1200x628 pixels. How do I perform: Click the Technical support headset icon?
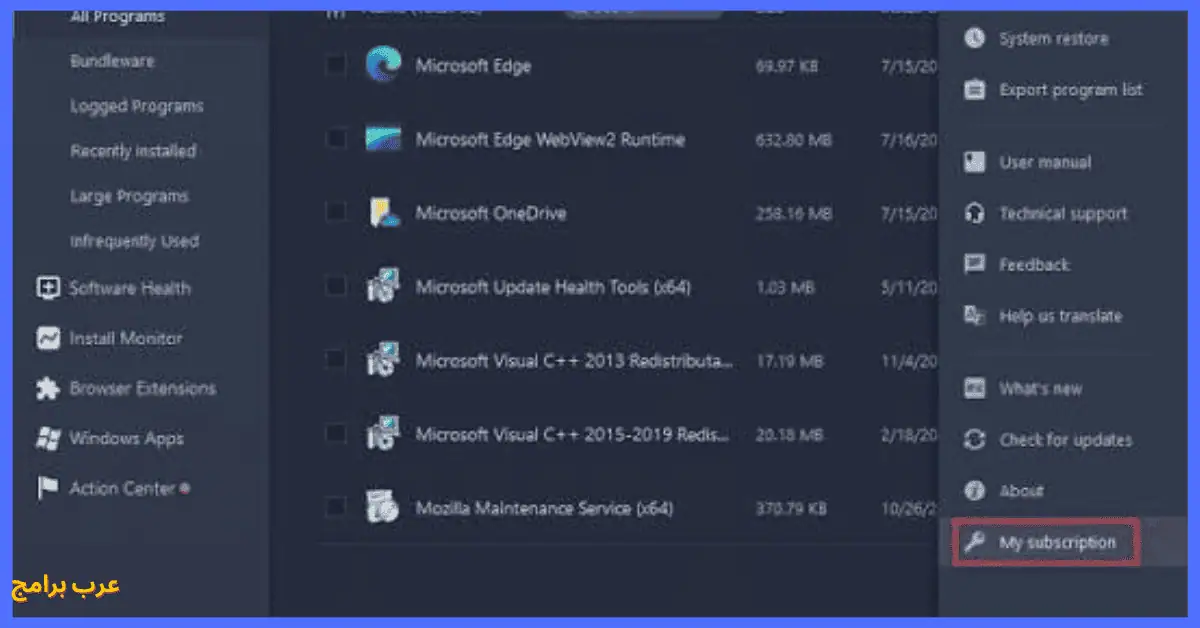[x=974, y=214]
